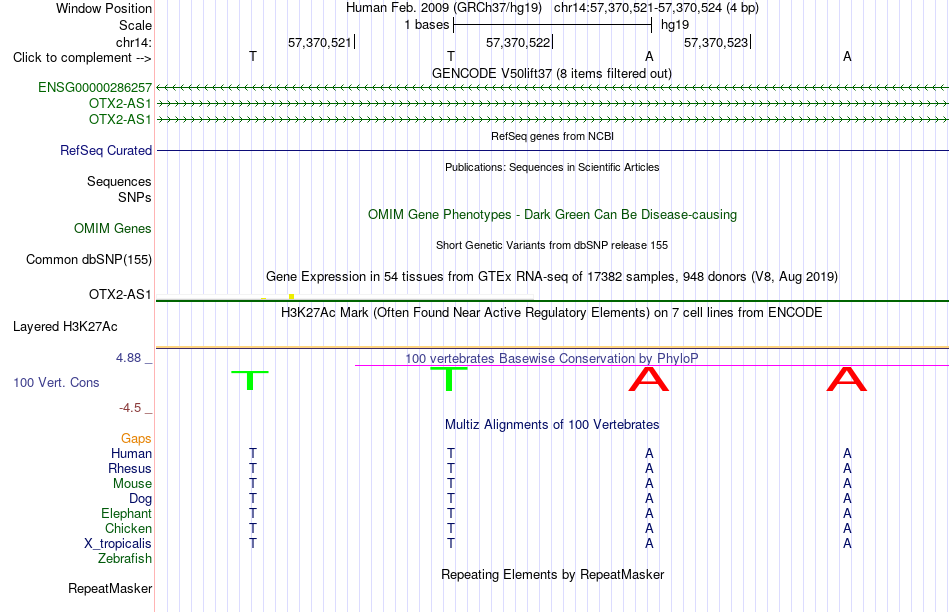Click the Gaps row label

coord(136,438)
